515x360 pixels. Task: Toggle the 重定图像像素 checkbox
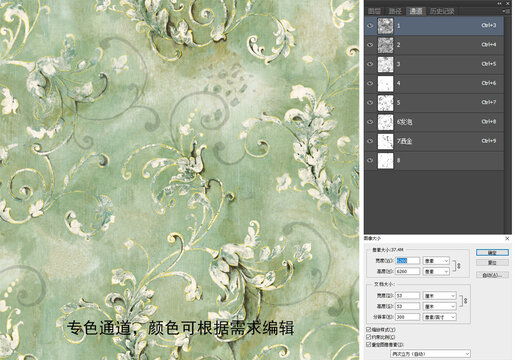click(x=369, y=345)
